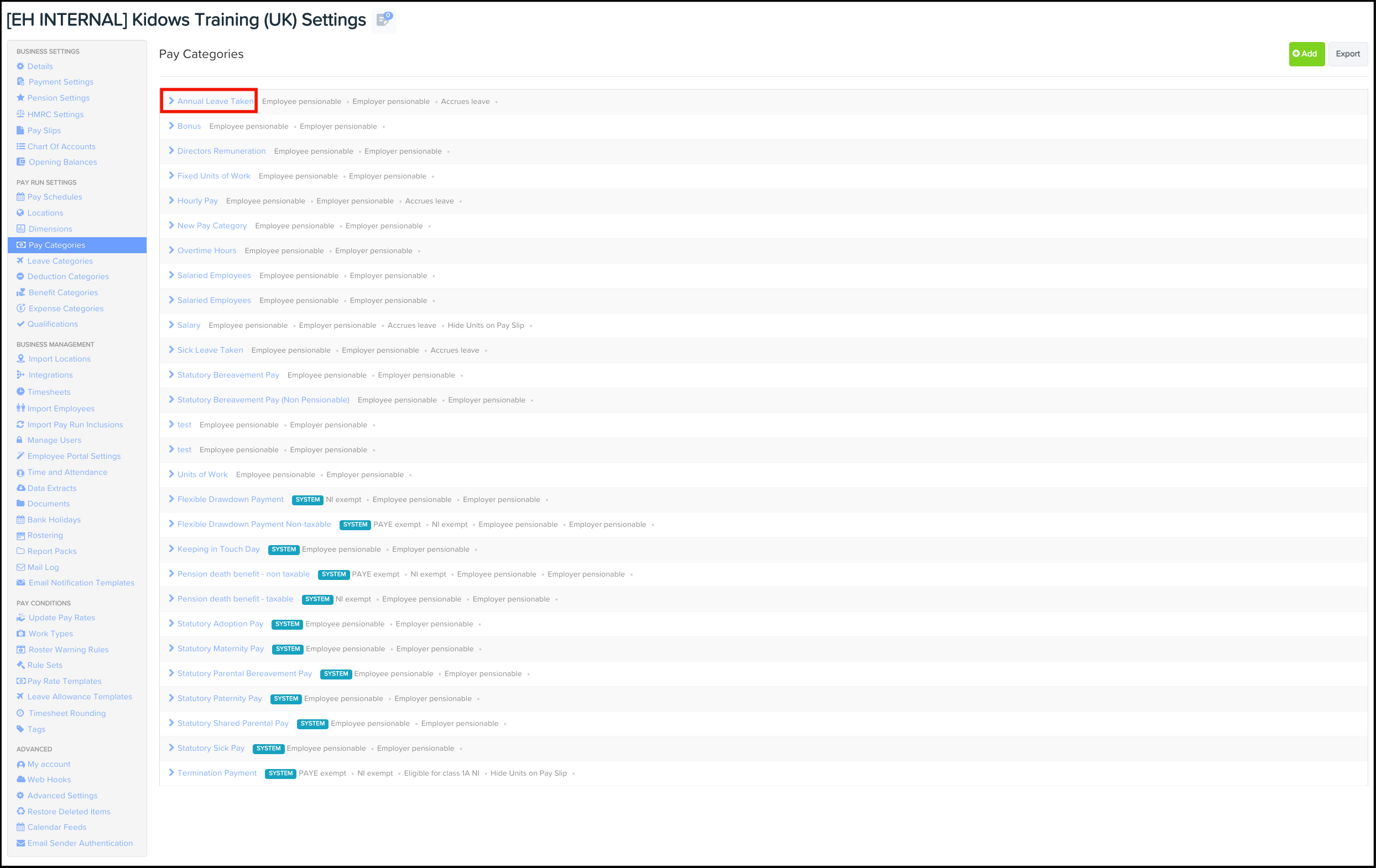Click the airplane icon beside Leave Categories
Image resolution: width=1376 pixels, height=868 pixels.
coord(20,260)
